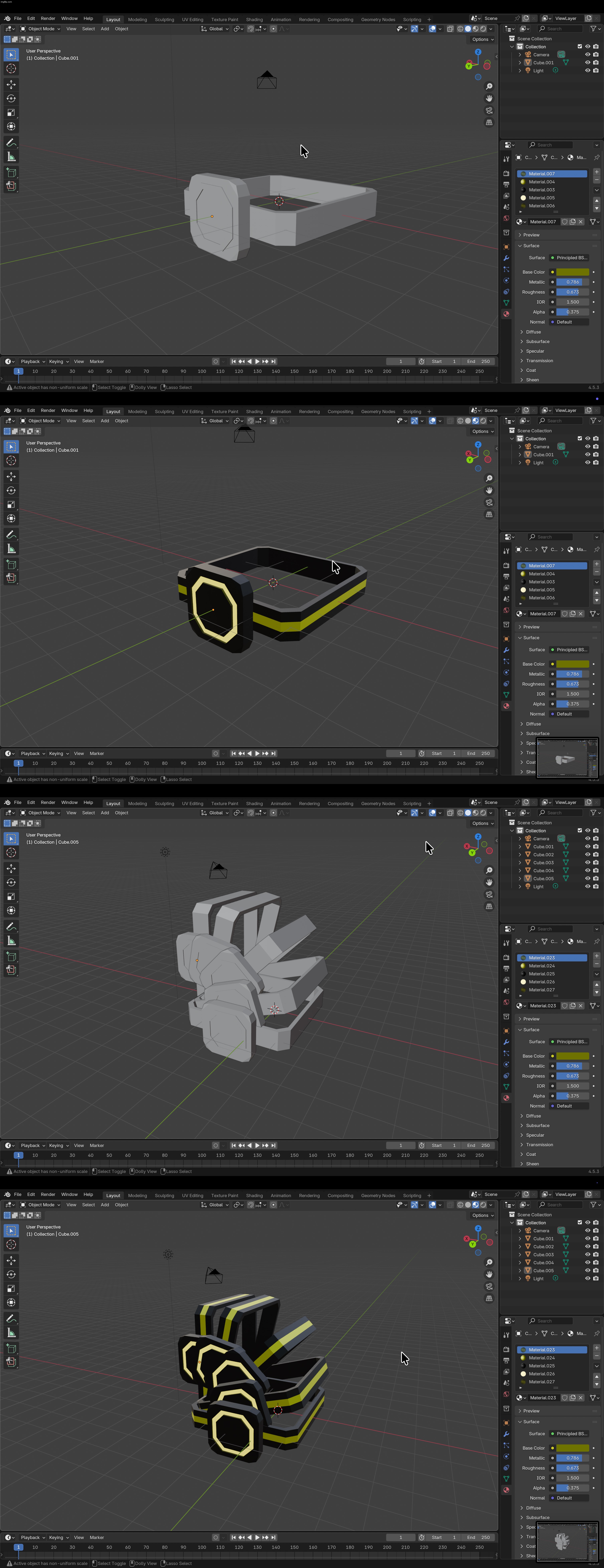
Task: Select the Scale tool in the second screenshot
Action: (x=11, y=505)
